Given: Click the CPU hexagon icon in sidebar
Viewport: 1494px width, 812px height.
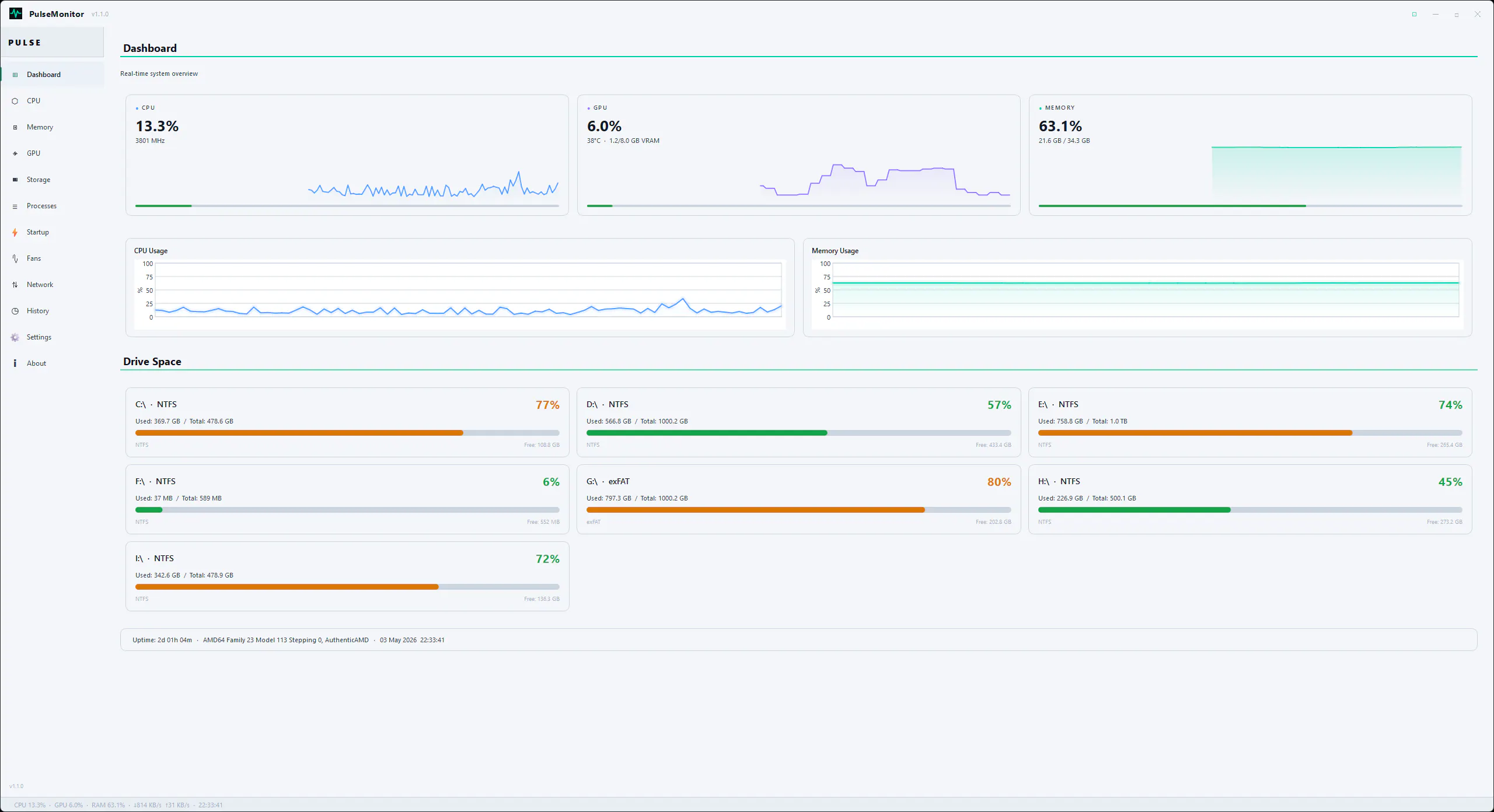Looking at the screenshot, I should pyautogui.click(x=15, y=101).
